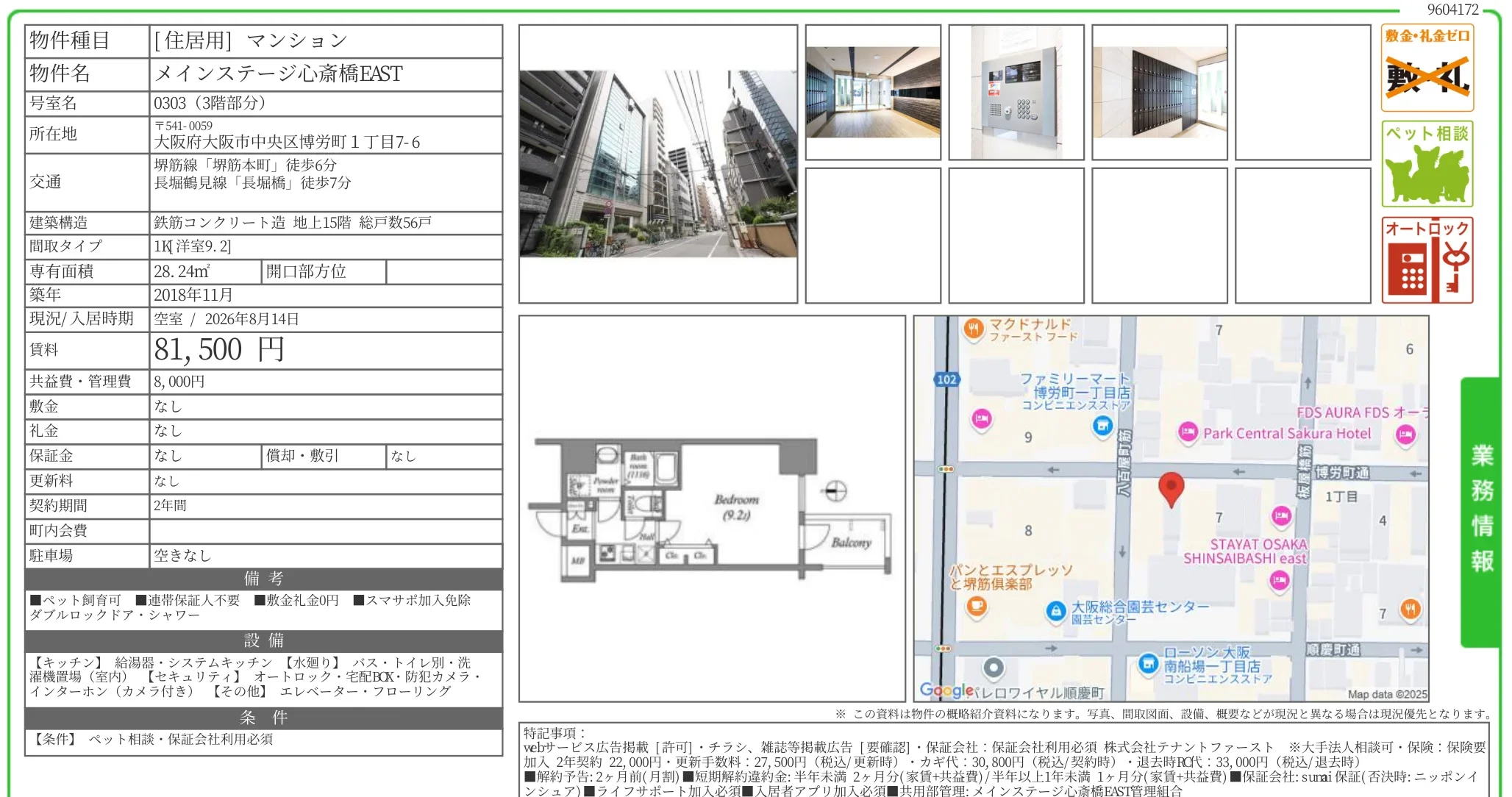Click the 敷金・礼金ゼロ badge icon
Image resolution: width=1512 pixels, height=797 pixels.
pos(1427,68)
